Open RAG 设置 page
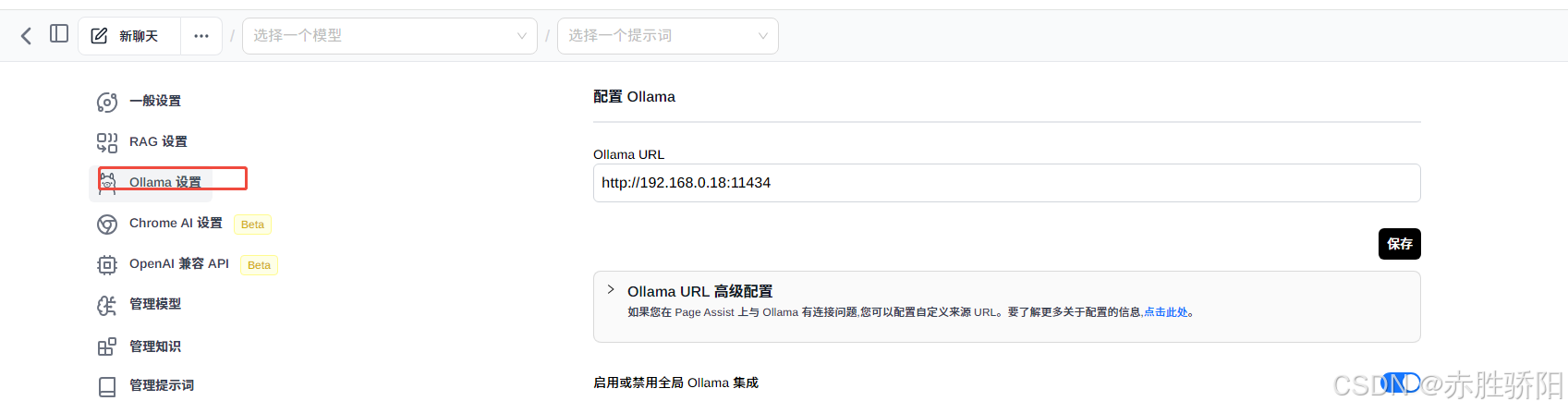This screenshot has height=413, width=1568. click(x=158, y=141)
